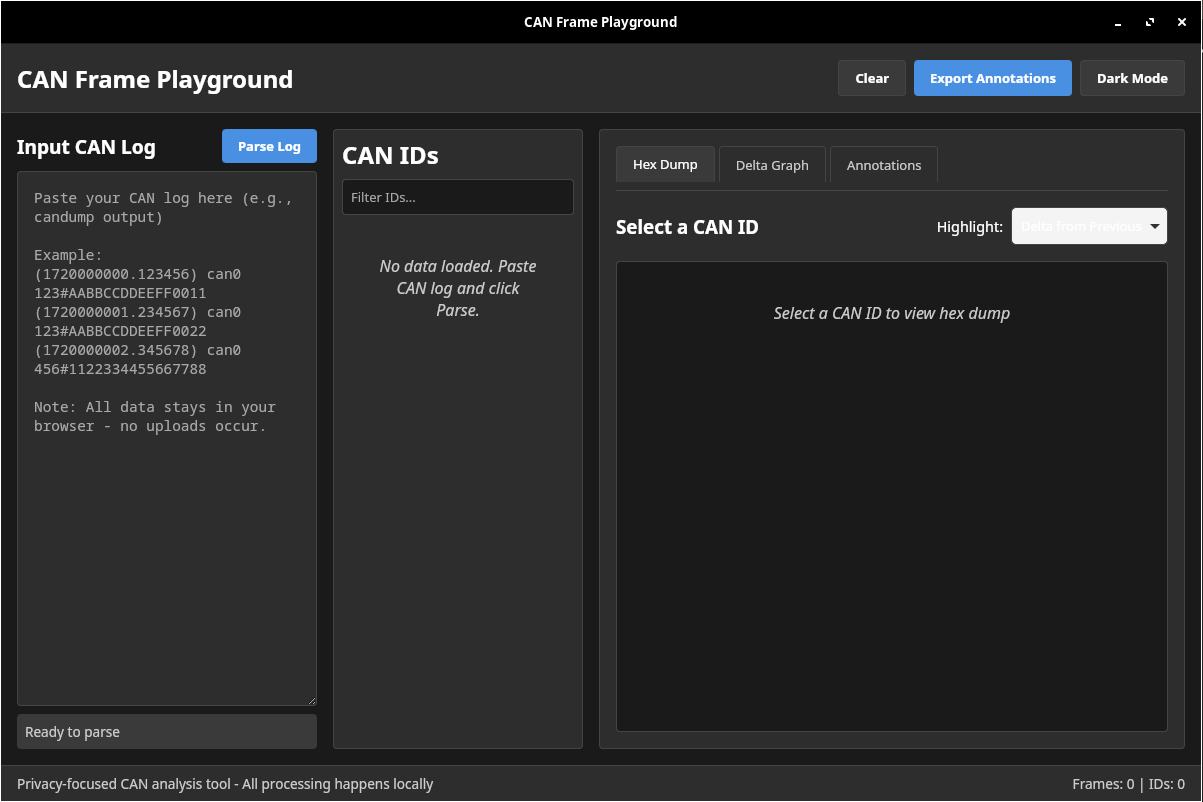Click the Clear button
This screenshot has height=802, width=1203.
[872, 79]
